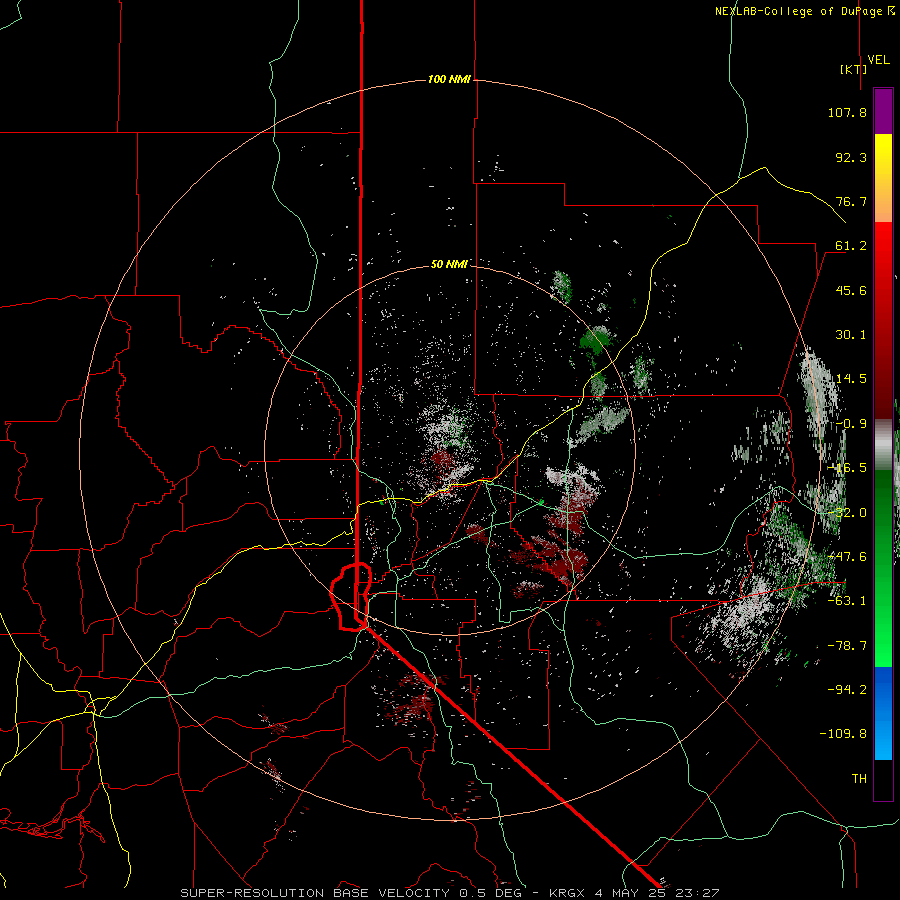The height and width of the screenshot is (900, 900).
Task: Click the black TH box on color bar
Action: tap(883, 780)
